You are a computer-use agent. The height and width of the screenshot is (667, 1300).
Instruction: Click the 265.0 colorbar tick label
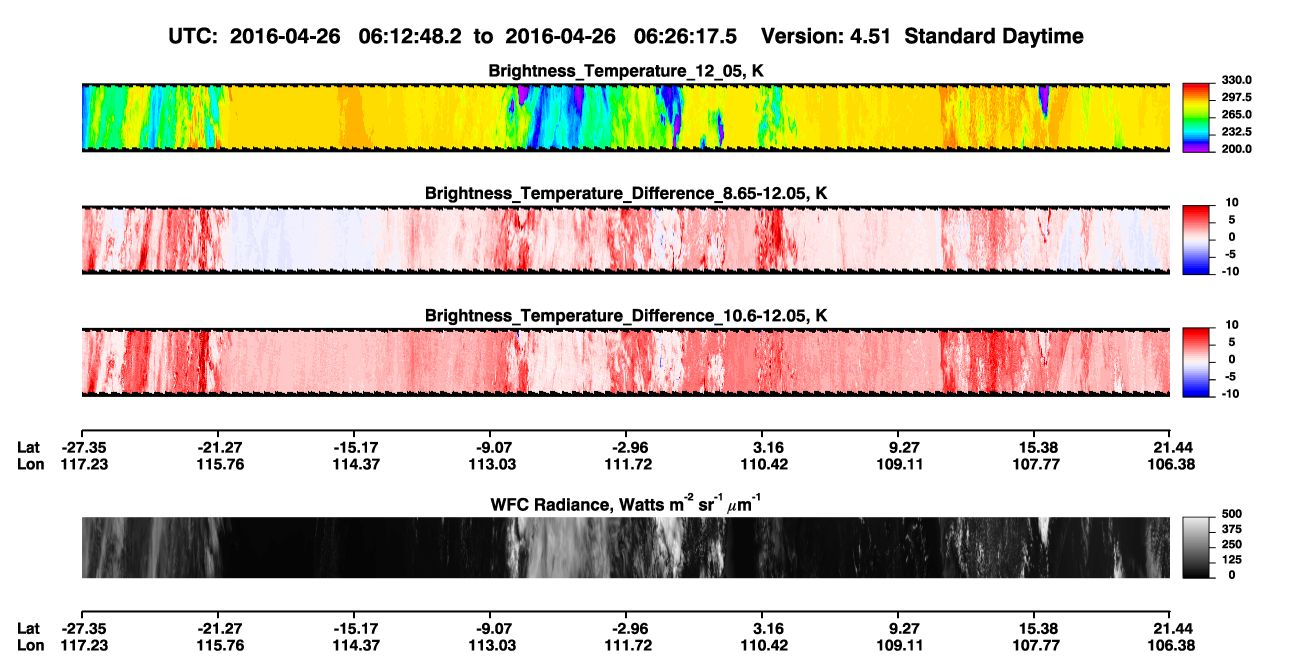(1236, 115)
